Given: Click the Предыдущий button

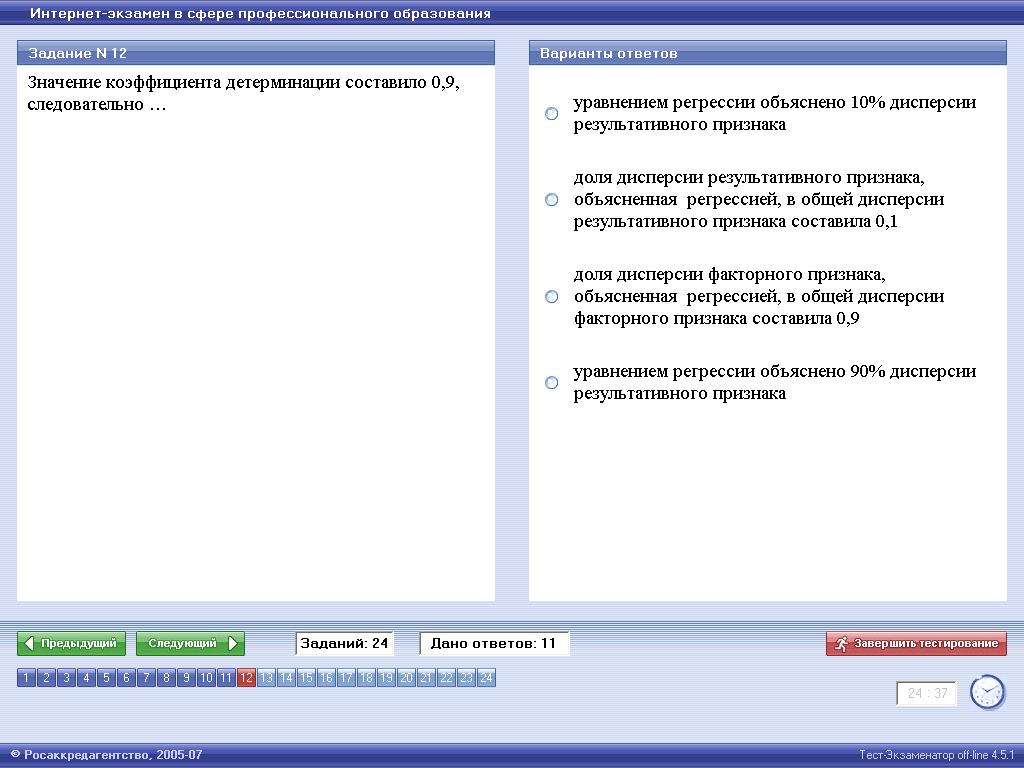Looking at the screenshot, I should (x=71, y=643).
